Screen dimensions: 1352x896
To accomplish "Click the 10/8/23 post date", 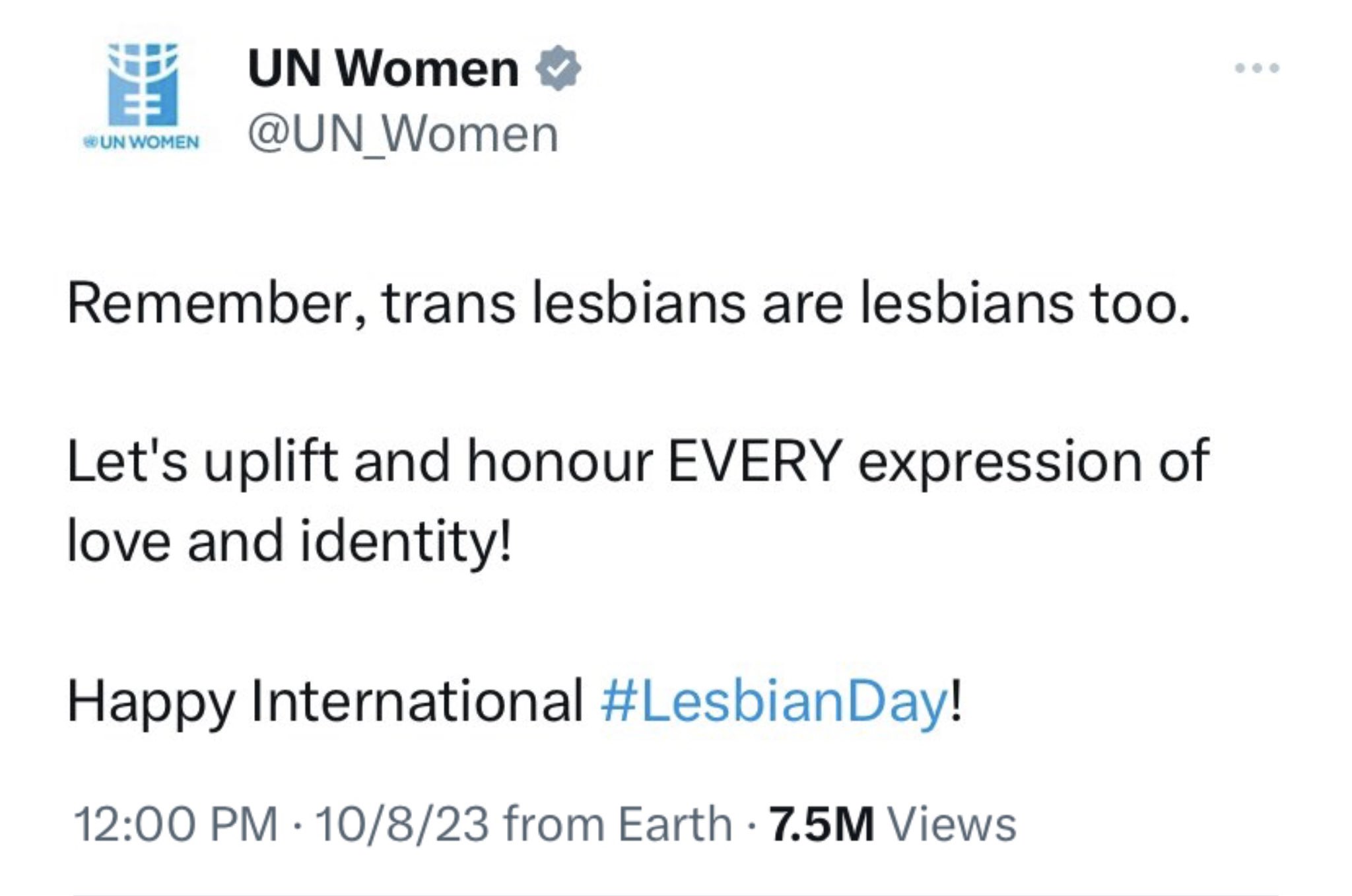I will pyautogui.click(x=401, y=824).
